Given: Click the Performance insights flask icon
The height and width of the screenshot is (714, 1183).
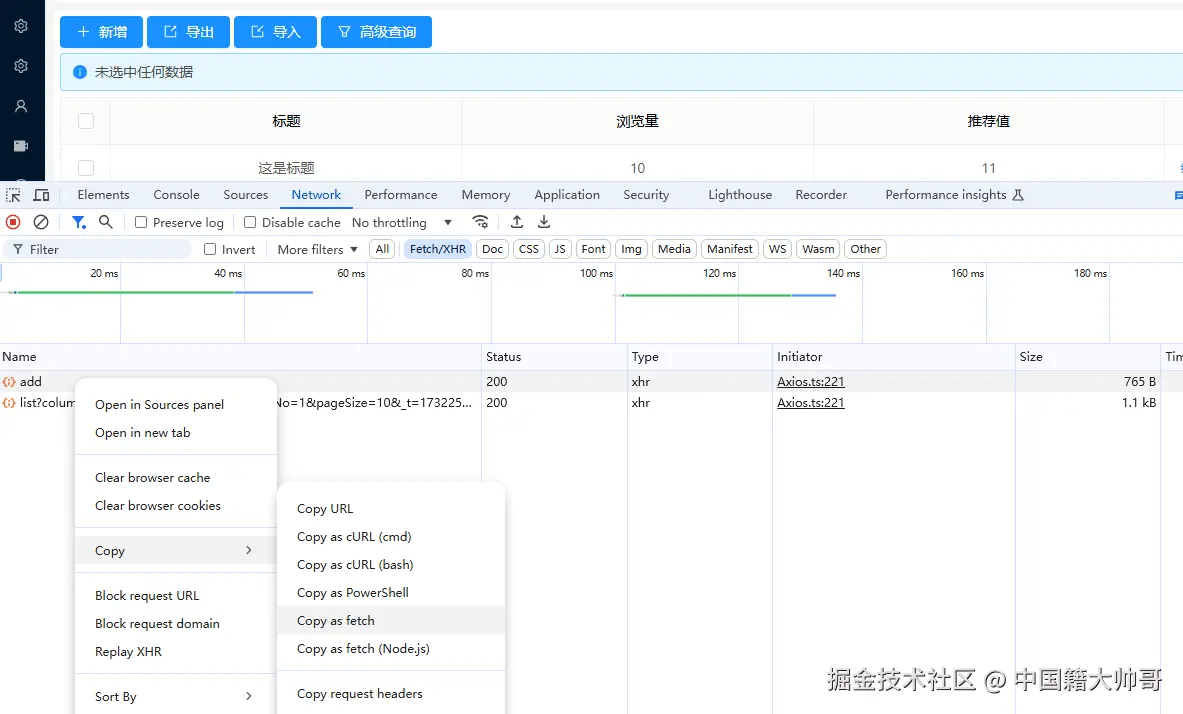Looking at the screenshot, I should (1018, 195).
